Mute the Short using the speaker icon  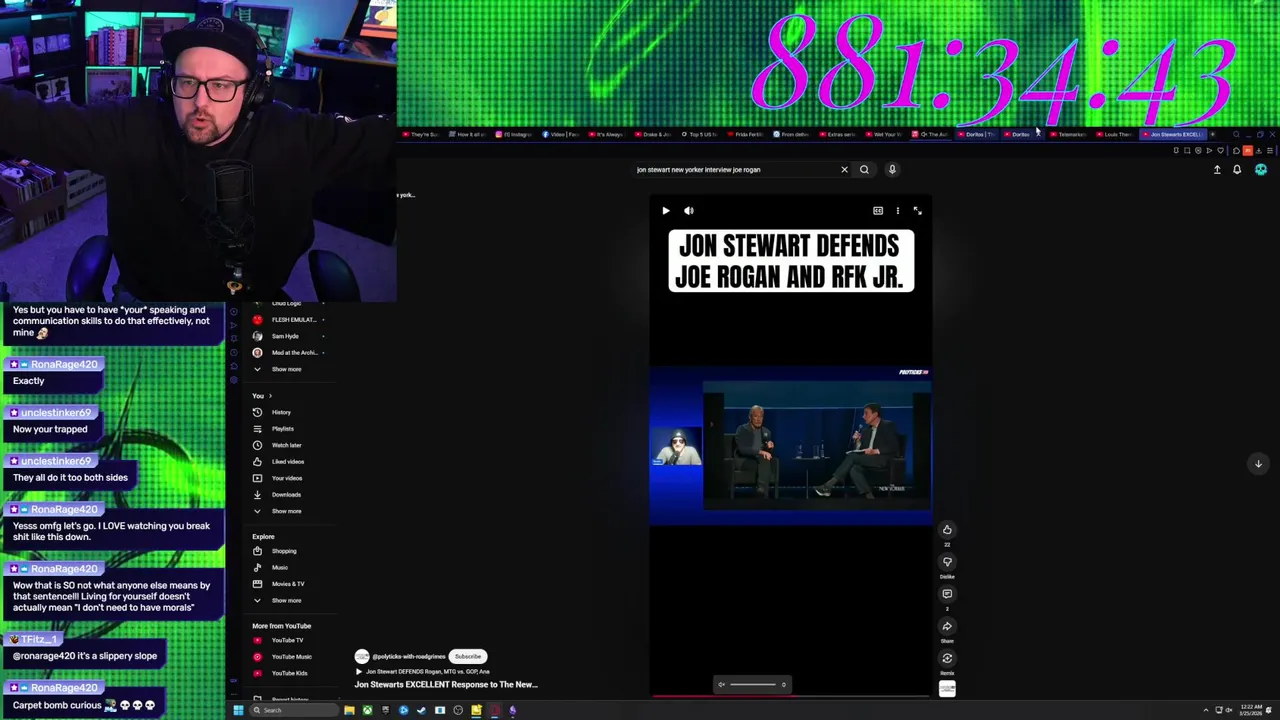pyautogui.click(x=689, y=211)
